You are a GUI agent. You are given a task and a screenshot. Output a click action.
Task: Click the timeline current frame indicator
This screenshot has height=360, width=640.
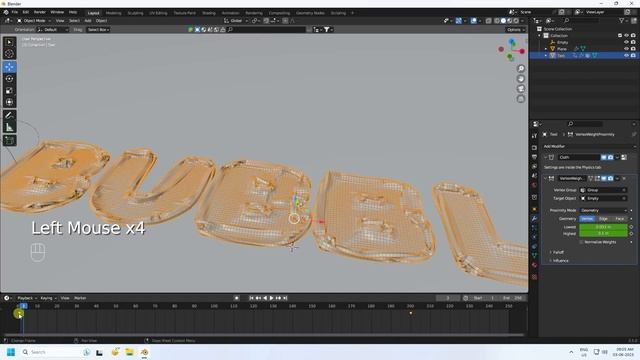[x=24, y=306]
